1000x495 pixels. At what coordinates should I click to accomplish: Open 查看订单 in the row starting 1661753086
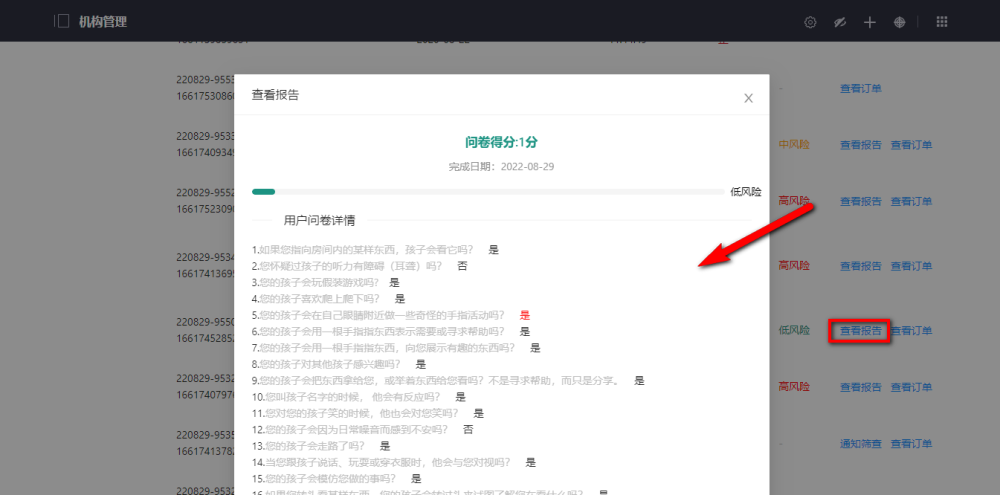click(860, 89)
